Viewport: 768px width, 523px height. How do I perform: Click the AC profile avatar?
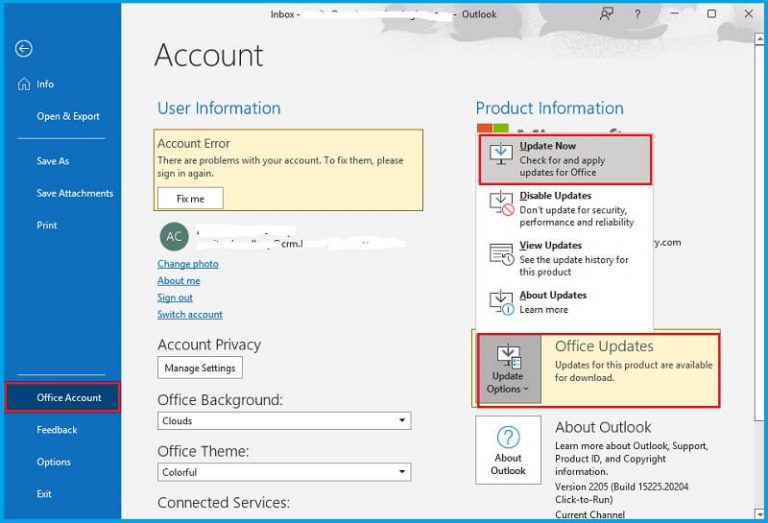pos(174,237)
